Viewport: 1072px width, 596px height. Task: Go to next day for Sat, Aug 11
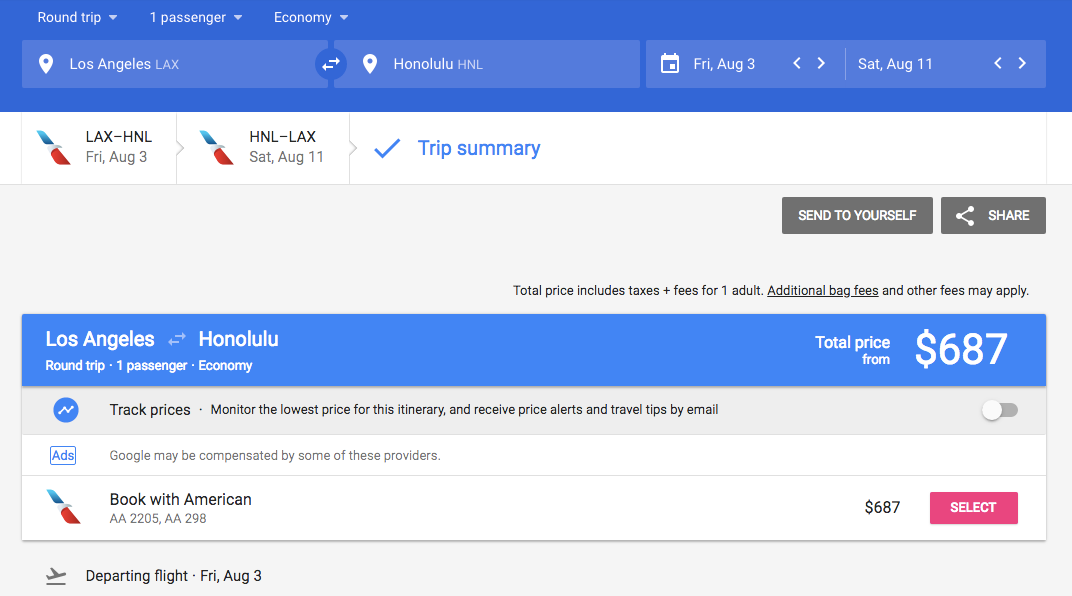[x=1022, y=64]
